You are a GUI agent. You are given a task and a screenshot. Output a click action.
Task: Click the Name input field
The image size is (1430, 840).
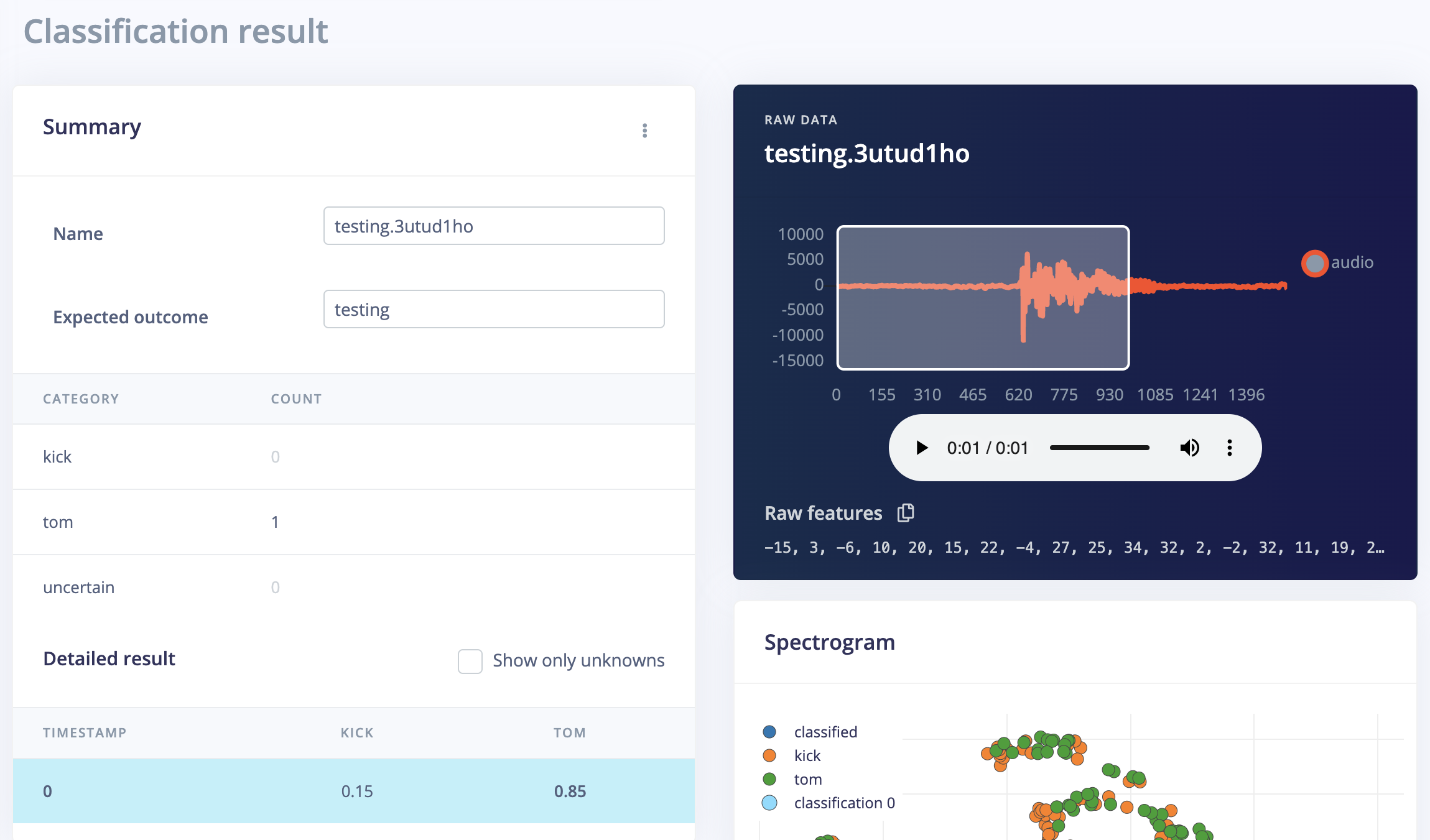coord(494,226)
